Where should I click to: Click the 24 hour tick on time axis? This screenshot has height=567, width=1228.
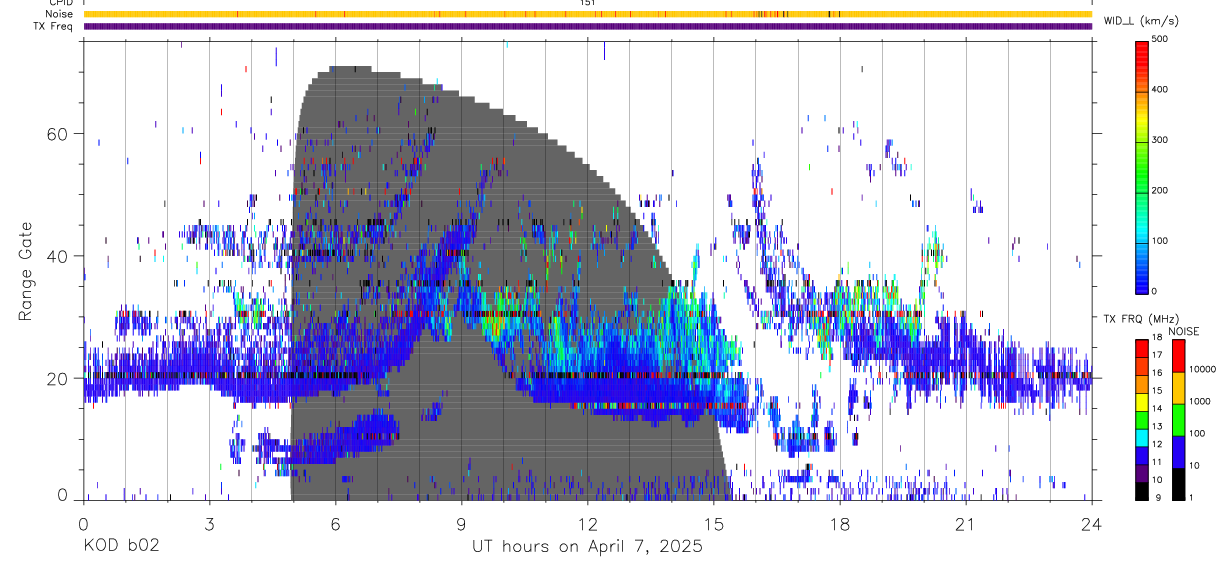pos(1092,523)
